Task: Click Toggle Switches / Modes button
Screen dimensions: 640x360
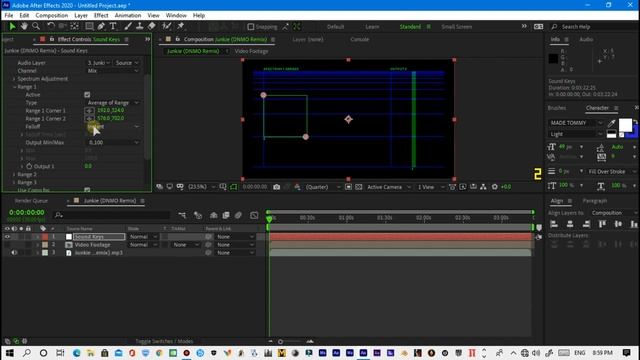Action: [164, 341]
